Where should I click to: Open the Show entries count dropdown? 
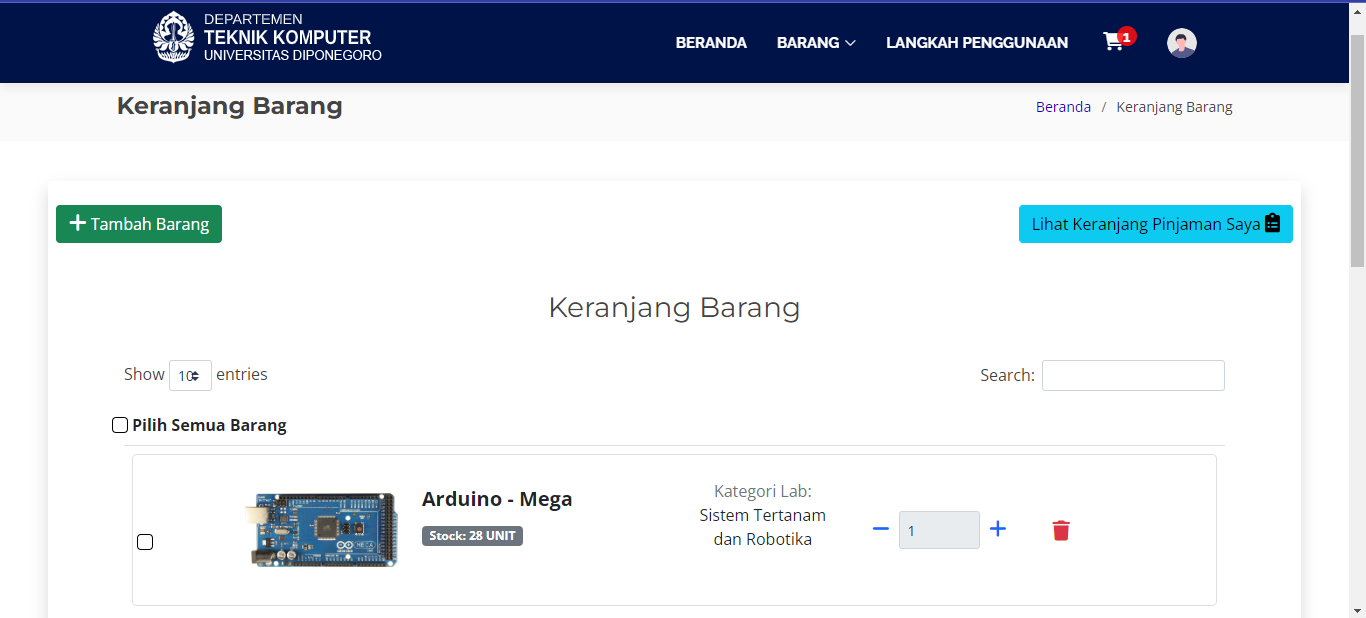tap(190, 375)
